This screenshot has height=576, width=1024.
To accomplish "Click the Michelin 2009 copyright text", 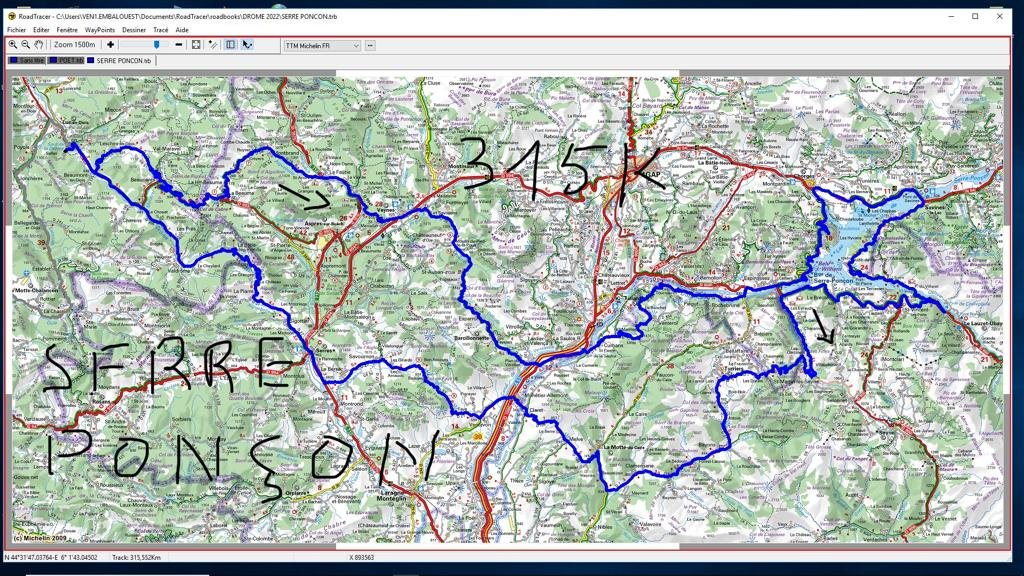I will [x=39, y=538].
